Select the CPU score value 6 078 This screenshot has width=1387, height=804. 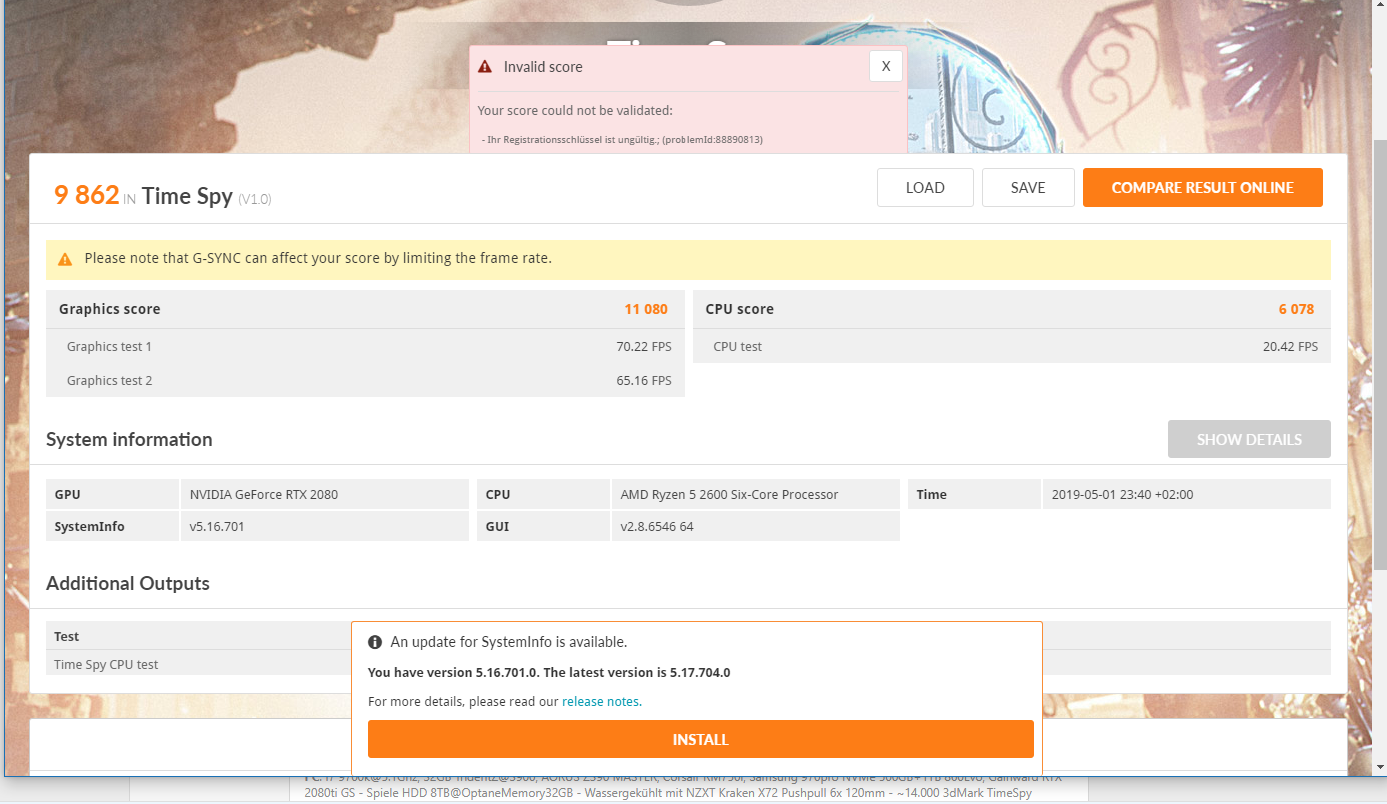[1296, 309]
